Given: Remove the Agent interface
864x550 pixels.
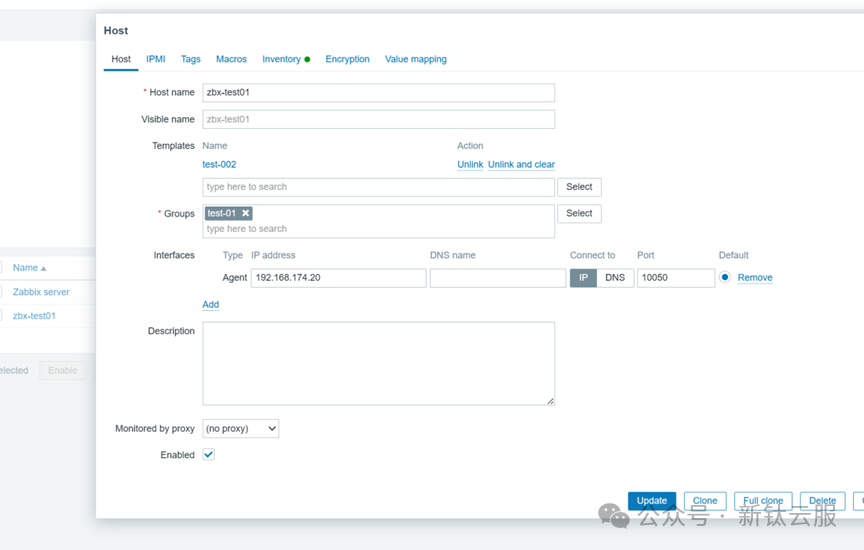Looking at the screenshot, I should [755, 277].
